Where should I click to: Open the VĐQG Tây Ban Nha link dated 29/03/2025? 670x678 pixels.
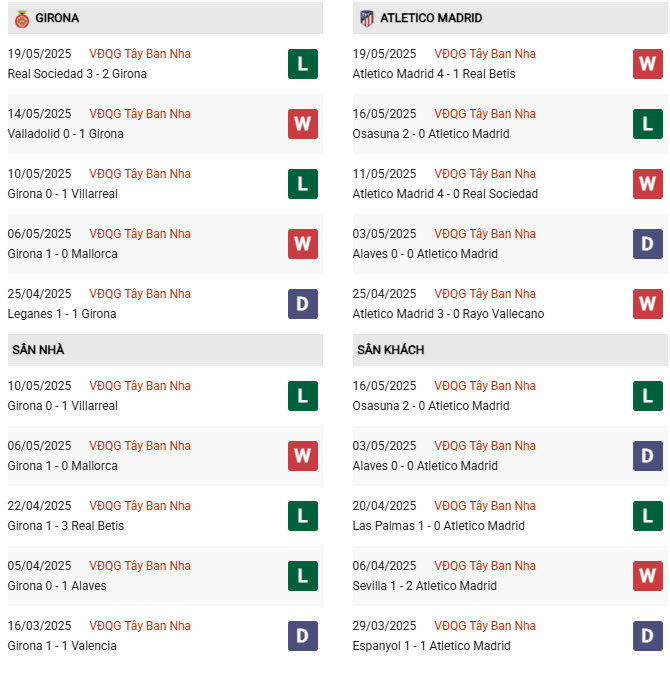coord(485,626)
